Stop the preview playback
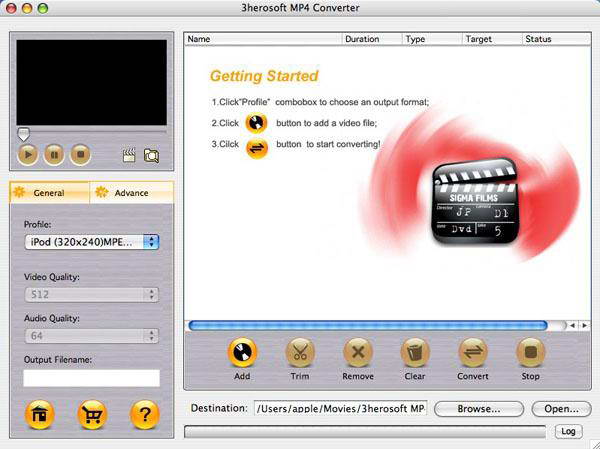This screenshot has height=449, width=600. pos(80,155)
